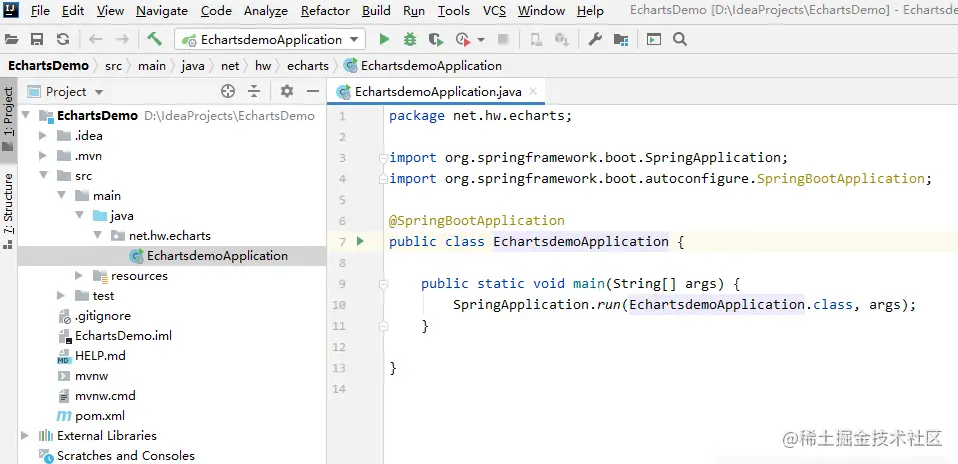Open the Navigate menu
Viewport: 958px width, 464px height.
pyautogui.click(x=162, y=10)
